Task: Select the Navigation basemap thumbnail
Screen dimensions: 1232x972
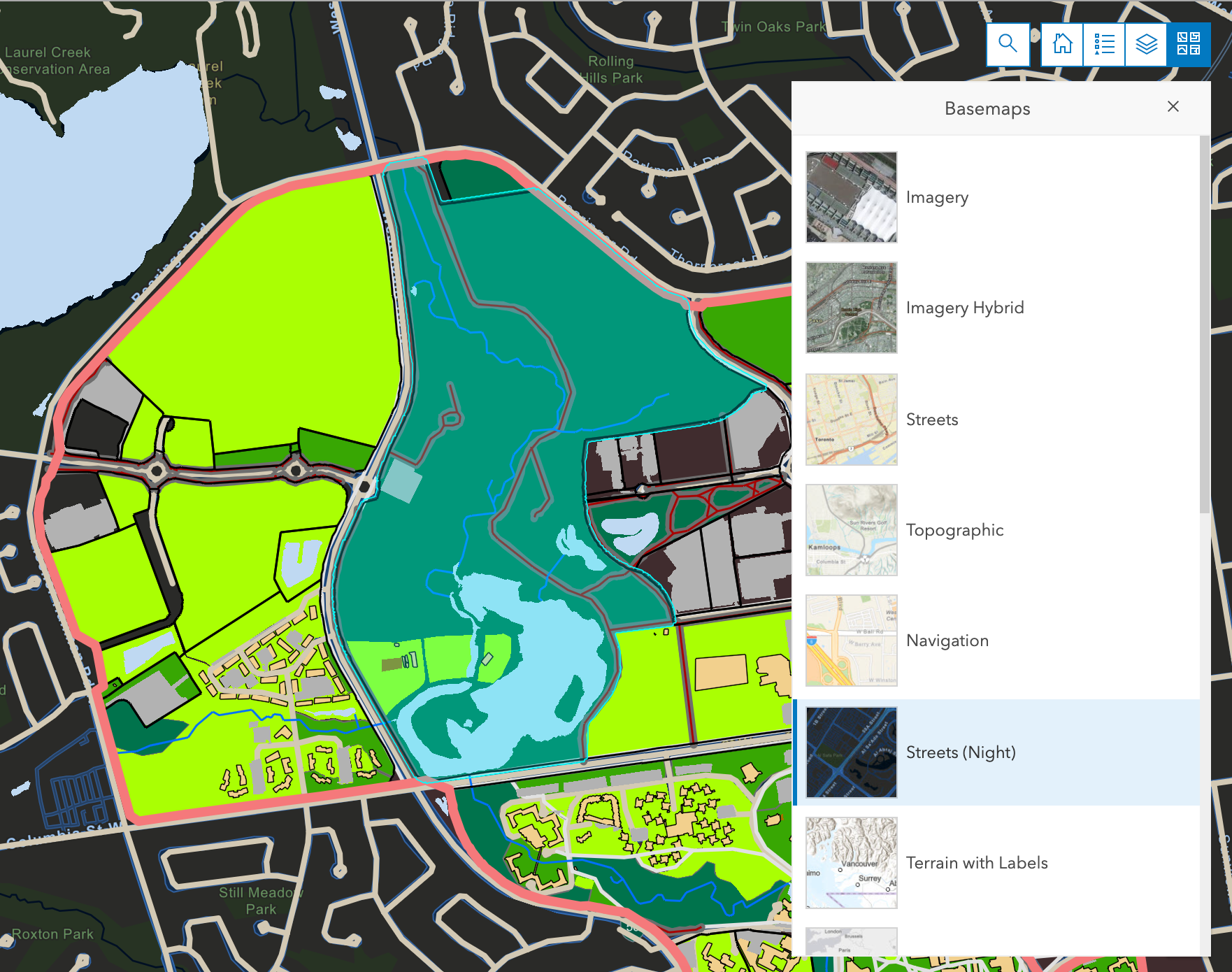Action: [x=851, y=640]
